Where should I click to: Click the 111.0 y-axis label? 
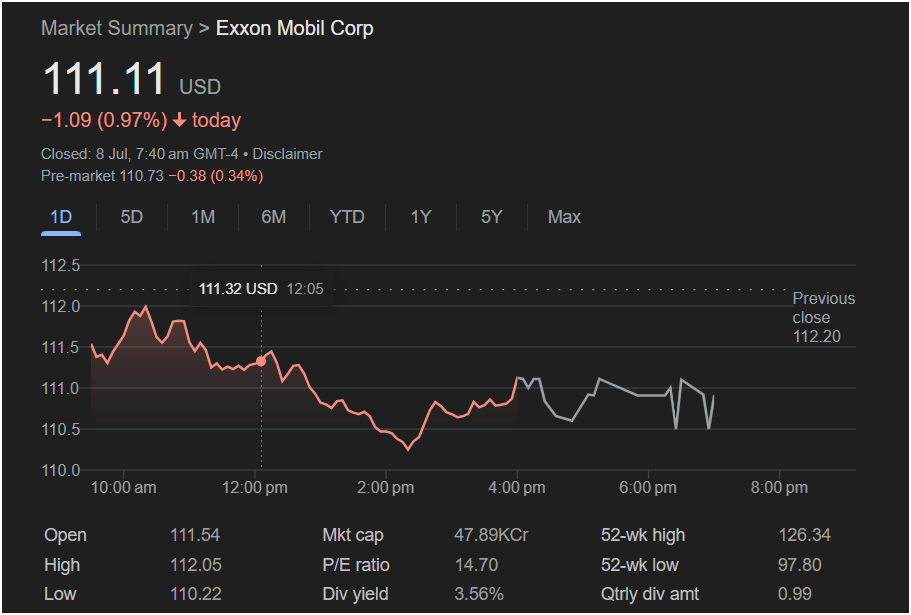tap(60, 388)
